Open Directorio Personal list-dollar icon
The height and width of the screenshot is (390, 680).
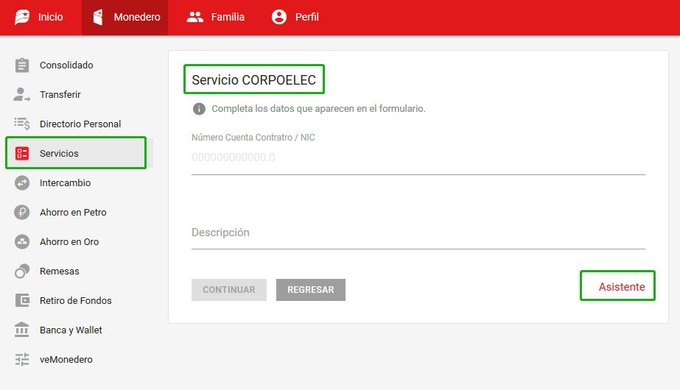[22, 124]
